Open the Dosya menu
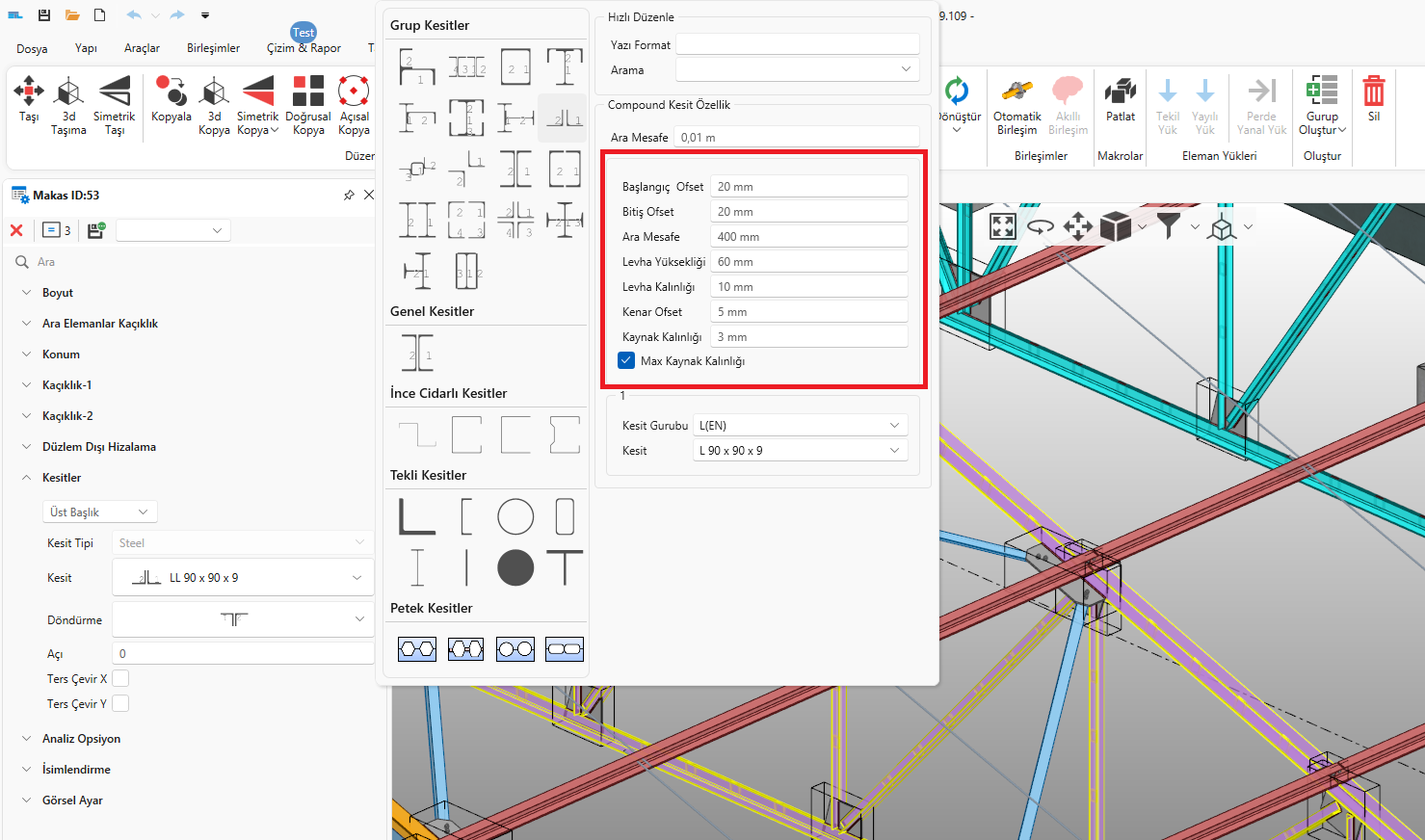Viewport: 1425px width, 840px height. [x=32, y=48]
